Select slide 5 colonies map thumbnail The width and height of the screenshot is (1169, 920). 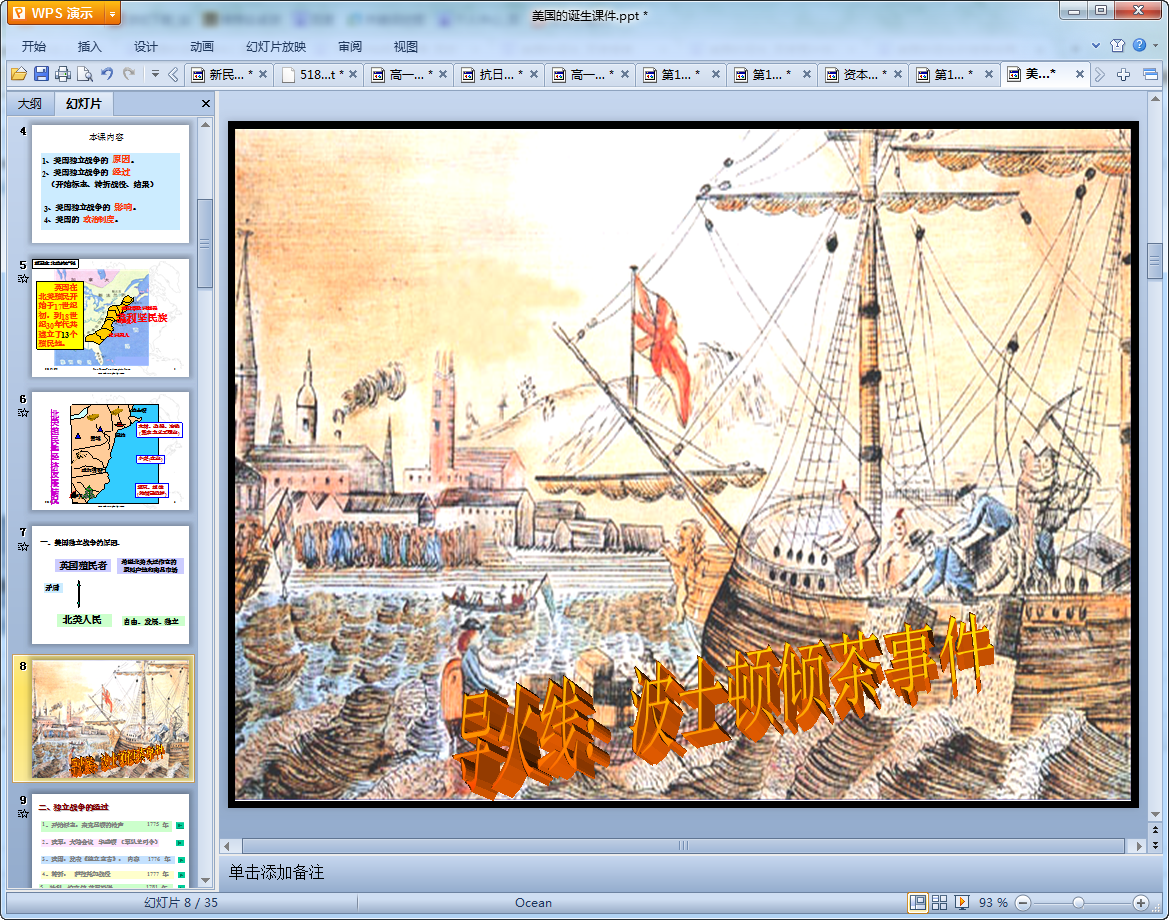tap(110, 318)
